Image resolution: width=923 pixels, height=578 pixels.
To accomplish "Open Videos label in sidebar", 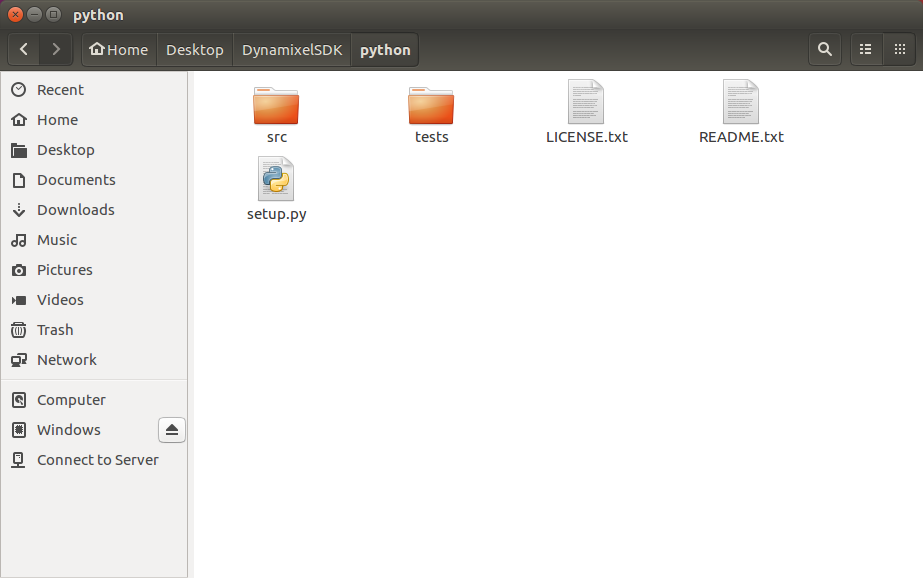I will click(60, 300).
